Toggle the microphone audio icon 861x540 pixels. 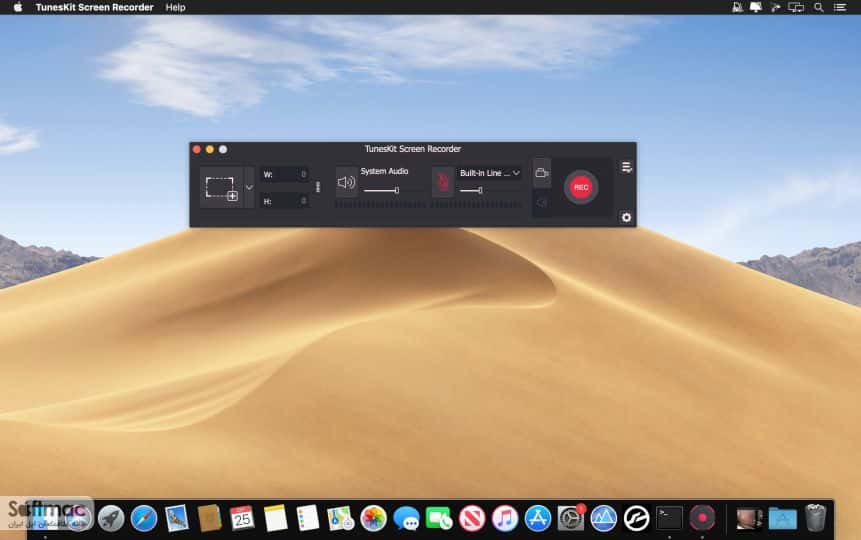[443, 182]
